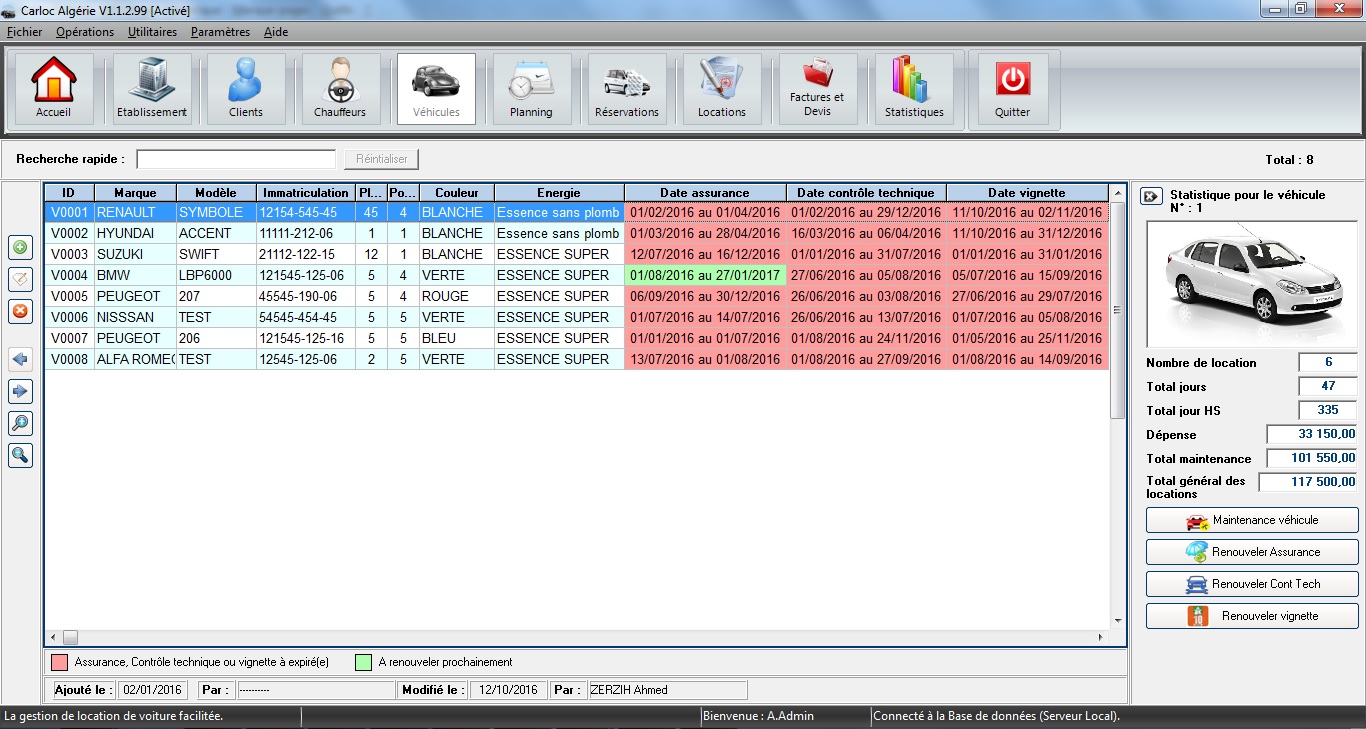Screen dimensions: 1366x729
Task: Click the Maintenance véhicule button
Action: 1252,520
